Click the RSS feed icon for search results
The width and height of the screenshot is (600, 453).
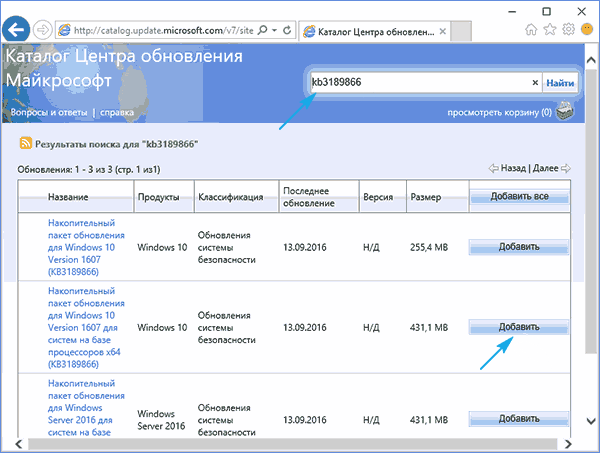click(x=25, y=144)
